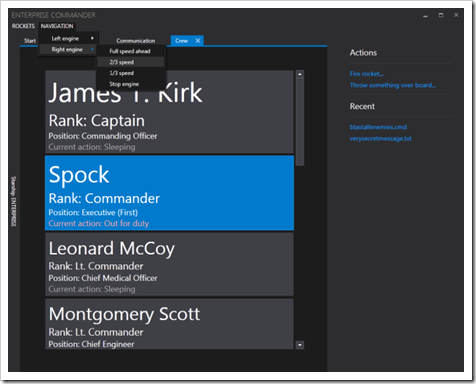Screen dimensions: 476x384
Task: Click Position: Chief Engineer text
Action: (x=91, y=344)
